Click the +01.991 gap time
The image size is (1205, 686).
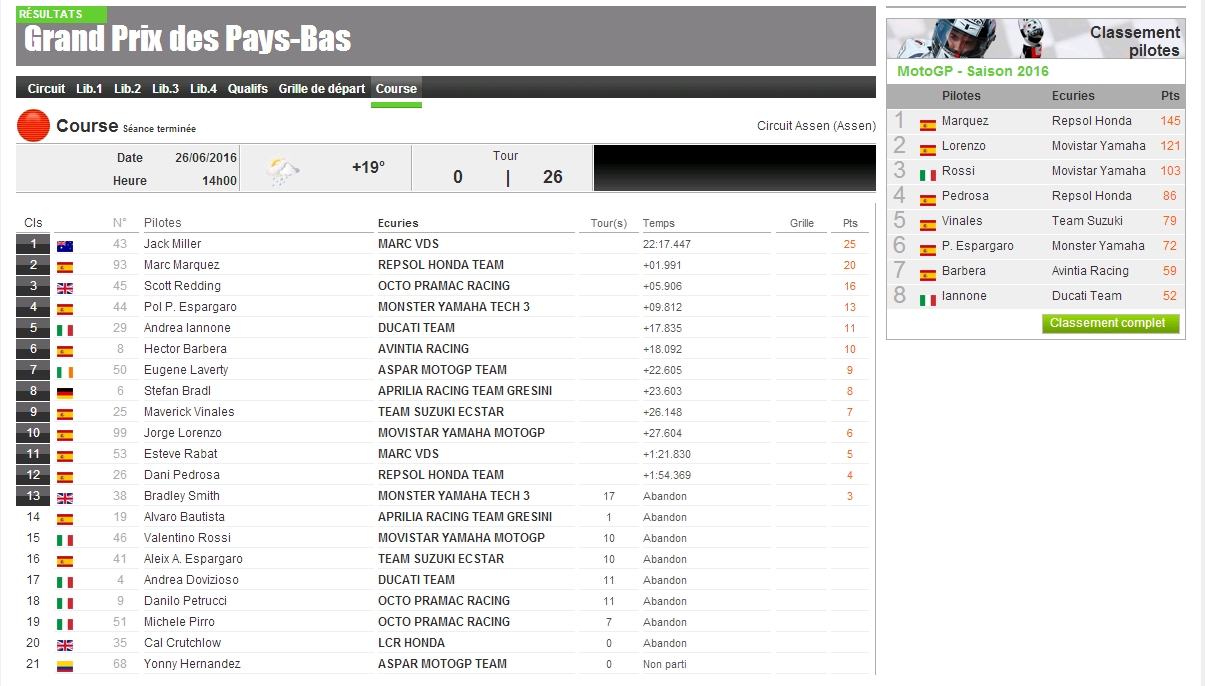(x=662, y=265)
